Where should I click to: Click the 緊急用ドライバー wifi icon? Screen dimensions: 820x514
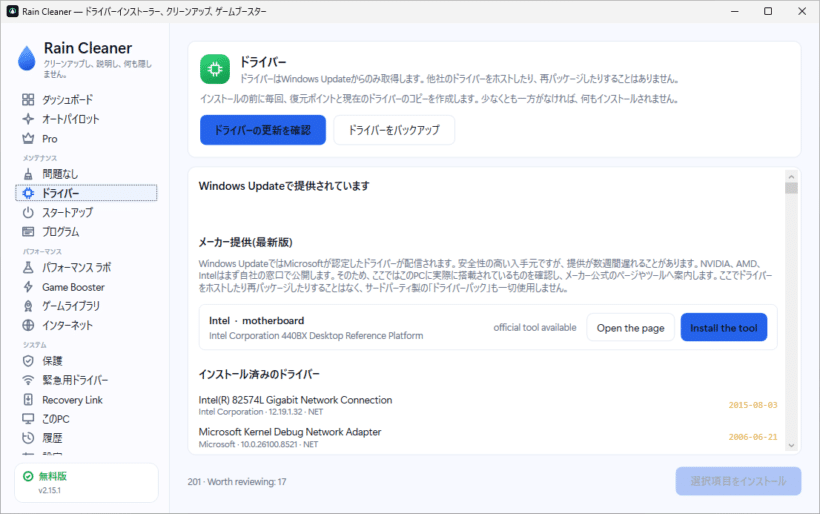pos(28,380)
